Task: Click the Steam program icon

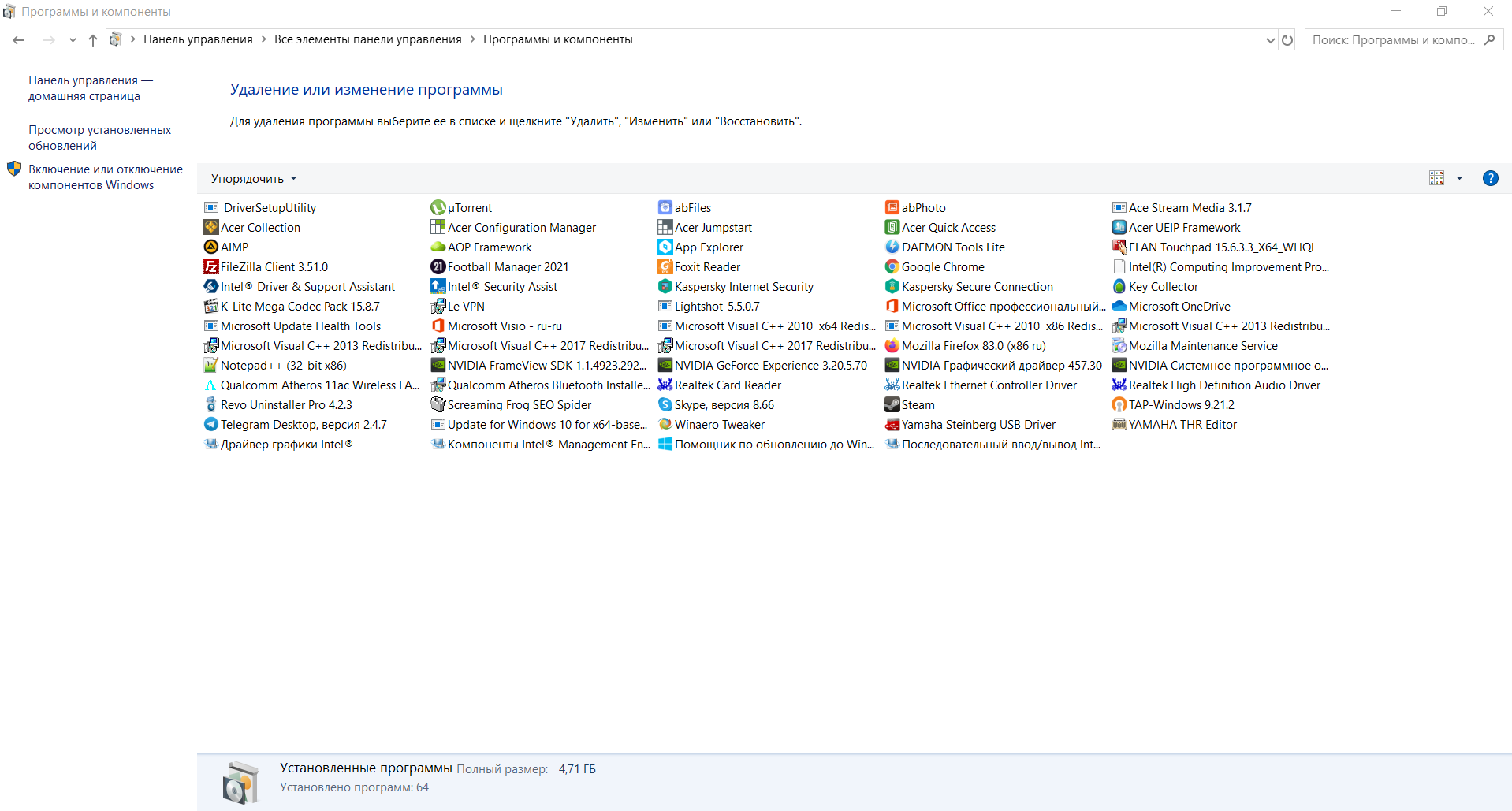Action: (892, 405)
